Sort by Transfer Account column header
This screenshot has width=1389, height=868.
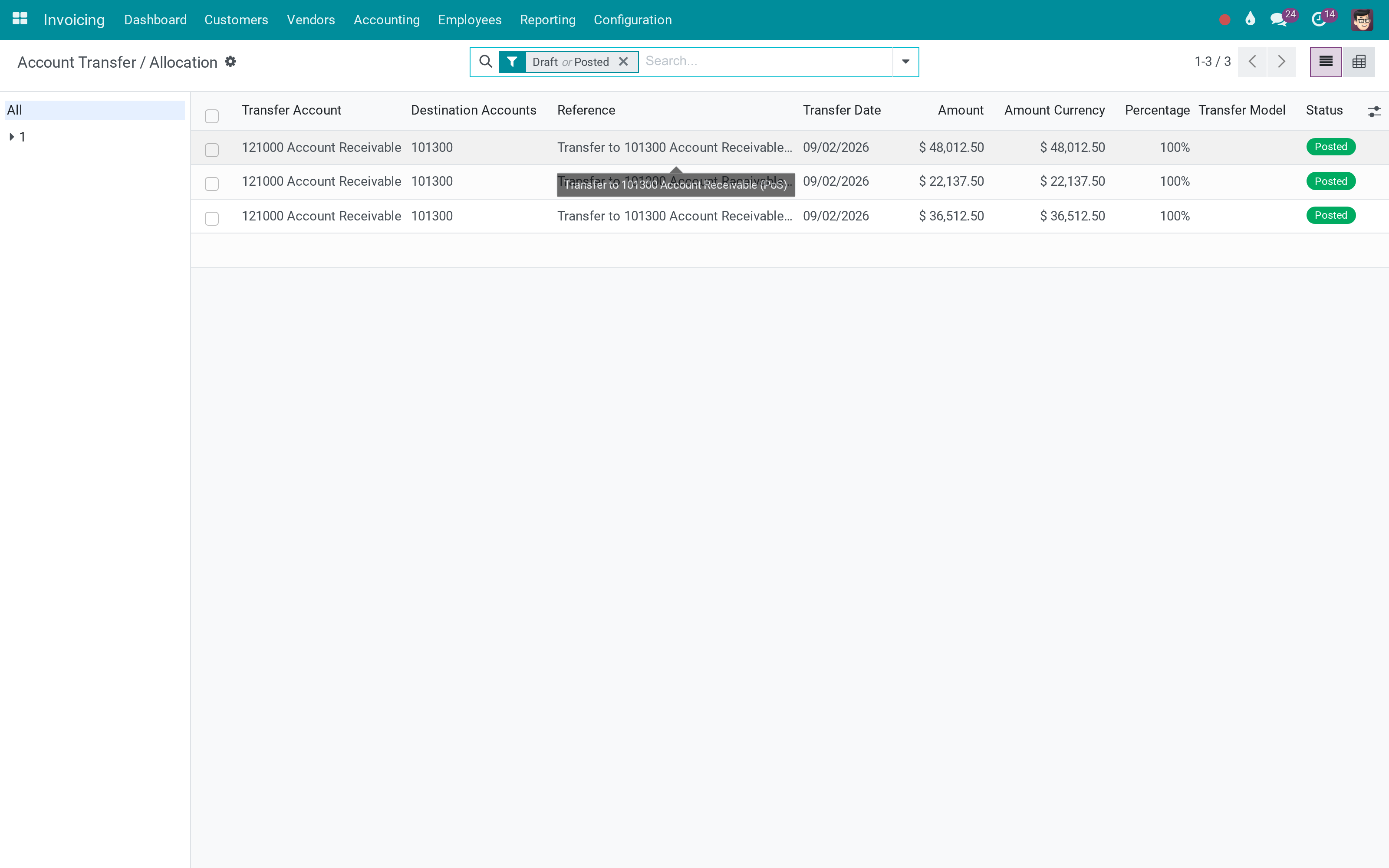point(291,110)
